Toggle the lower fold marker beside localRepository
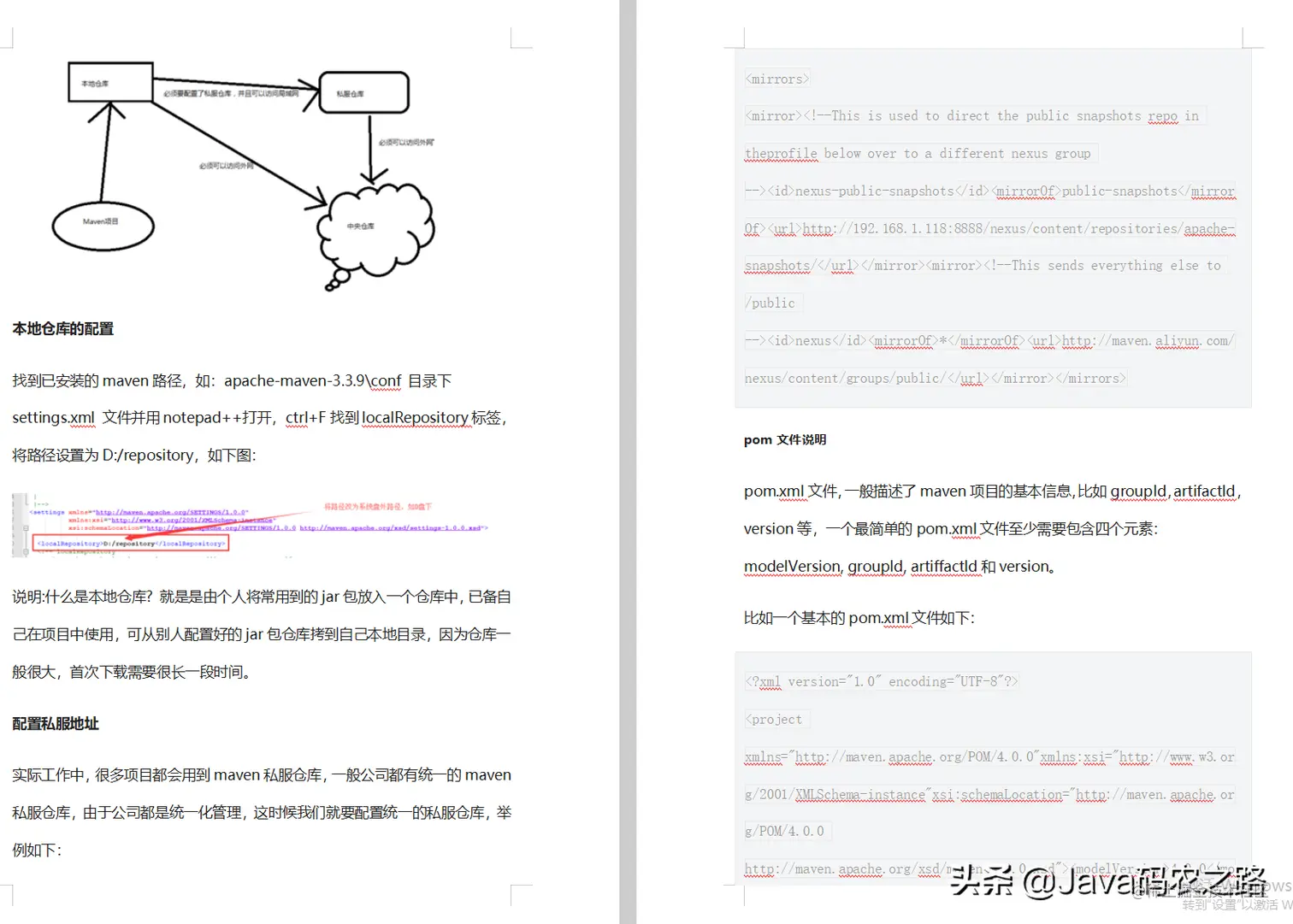1293x924 pixels. pos(25,552)
